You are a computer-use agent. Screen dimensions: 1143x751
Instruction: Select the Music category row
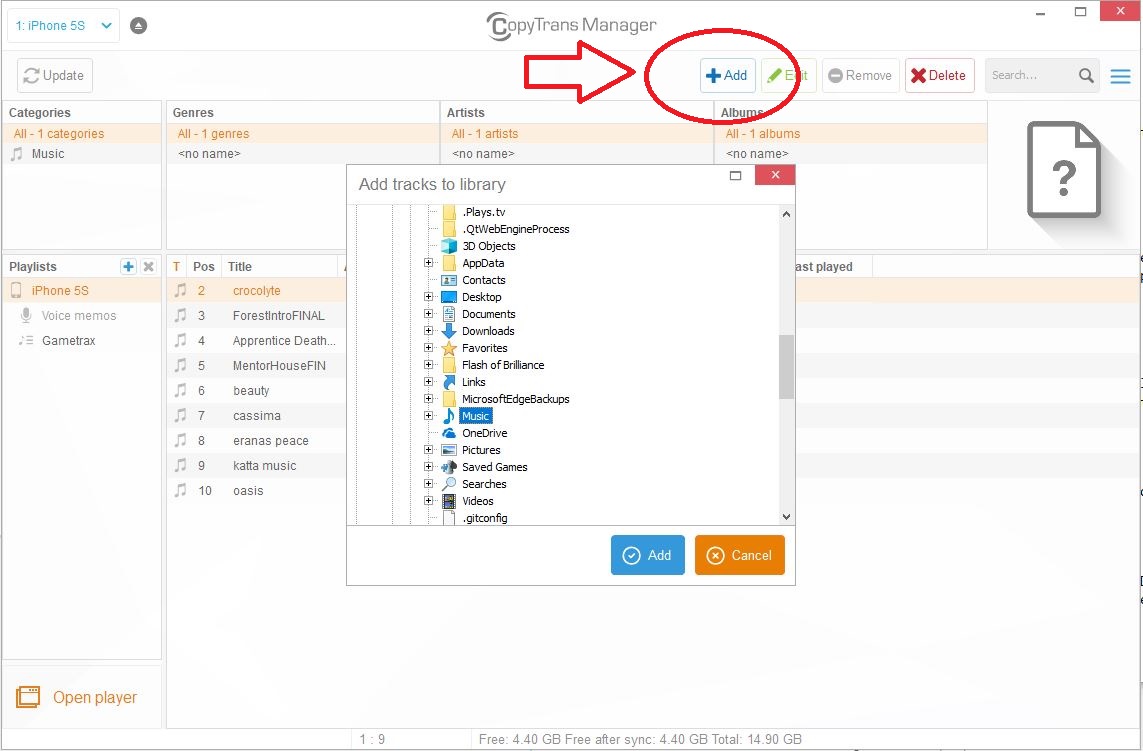tap(48, 154)
